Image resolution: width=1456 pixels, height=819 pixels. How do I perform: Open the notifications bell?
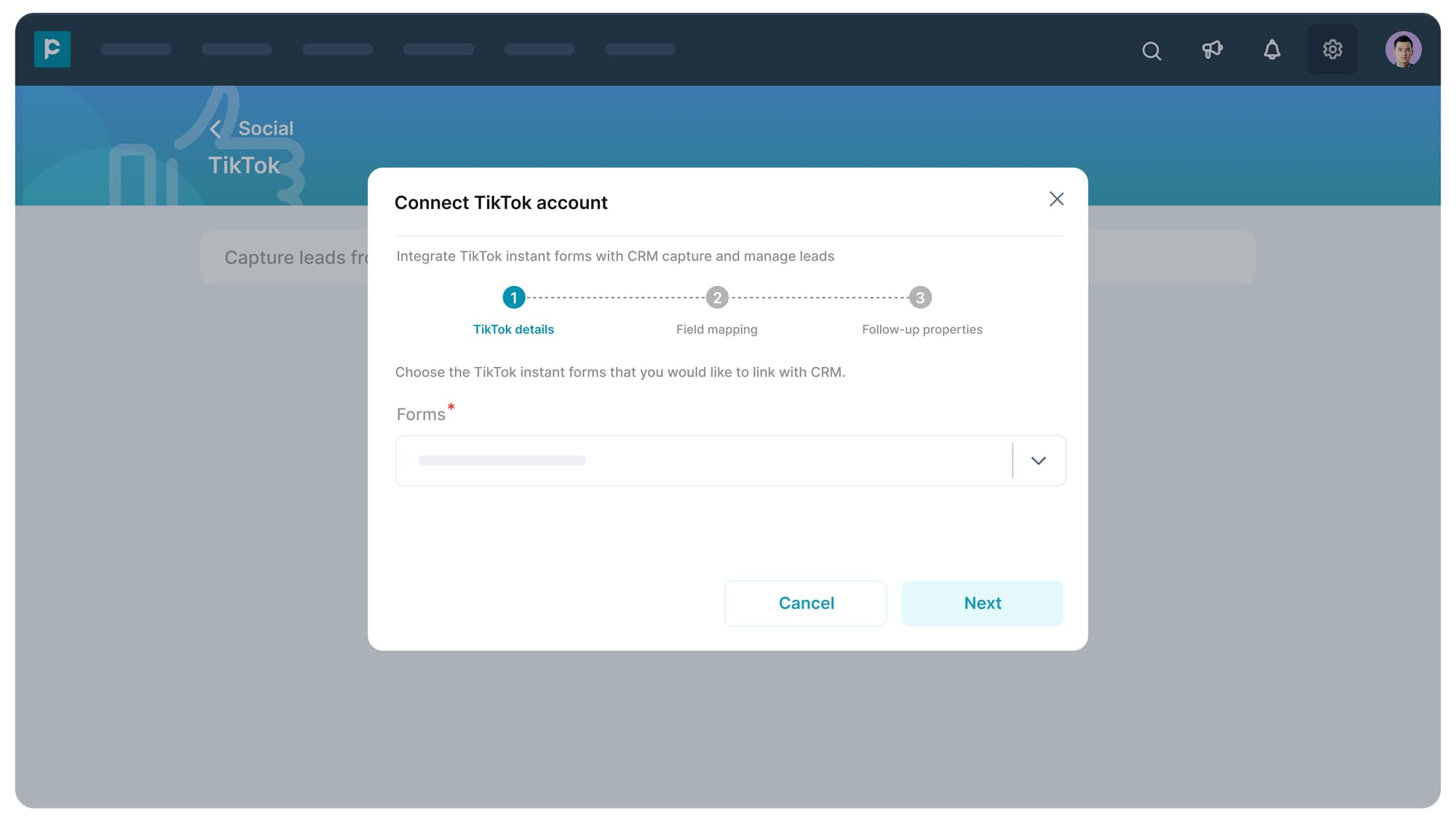click(x=1272, y=50)
